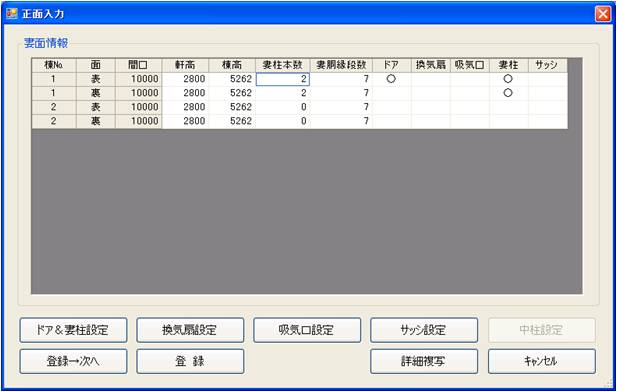This screenshot has height=392, width=617.
Task: Click 軒高 value 2800 in row 2 表
Action: (185, 107)
